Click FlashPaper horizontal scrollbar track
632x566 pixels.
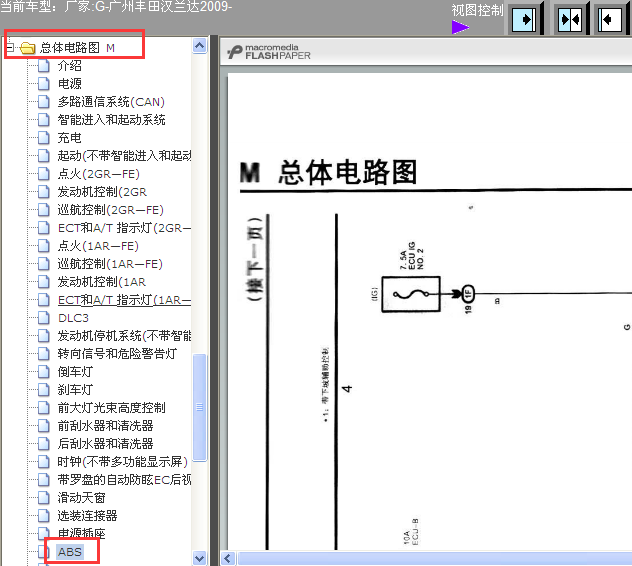point(434,558)
